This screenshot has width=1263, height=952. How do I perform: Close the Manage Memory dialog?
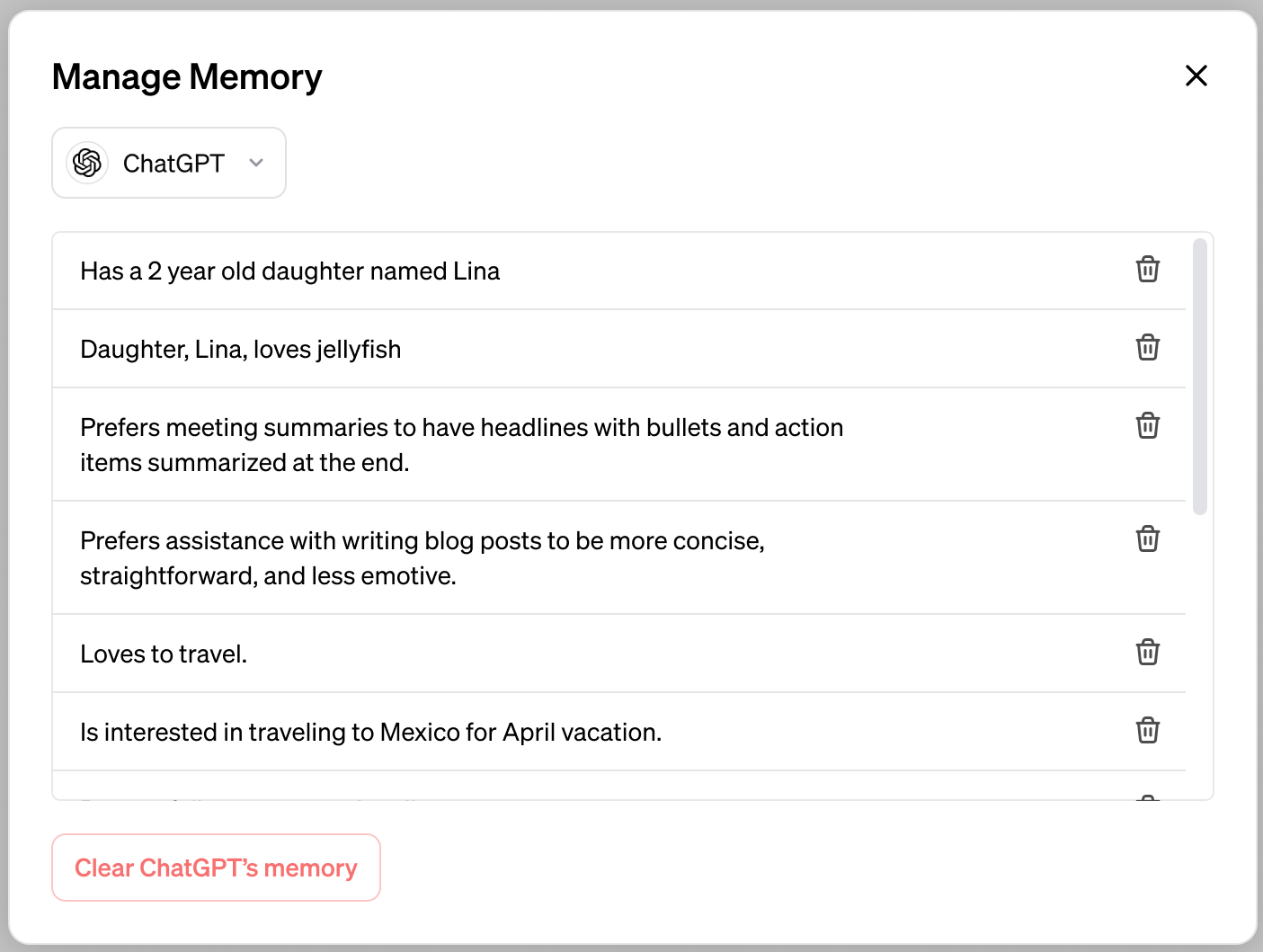click(x=1196, y=76)
